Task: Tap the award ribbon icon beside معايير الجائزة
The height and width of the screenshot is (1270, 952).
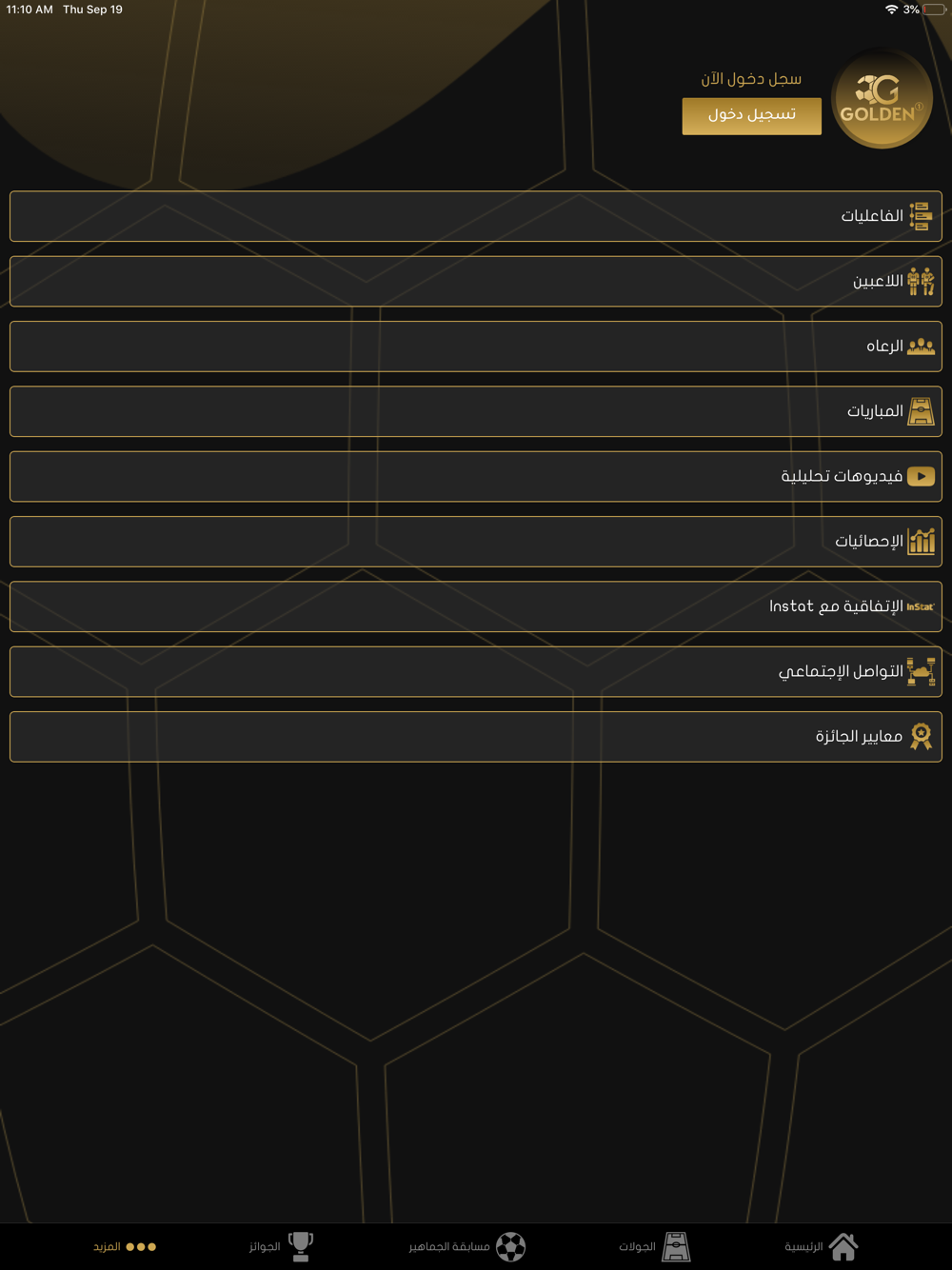Action: pos(921,736)
